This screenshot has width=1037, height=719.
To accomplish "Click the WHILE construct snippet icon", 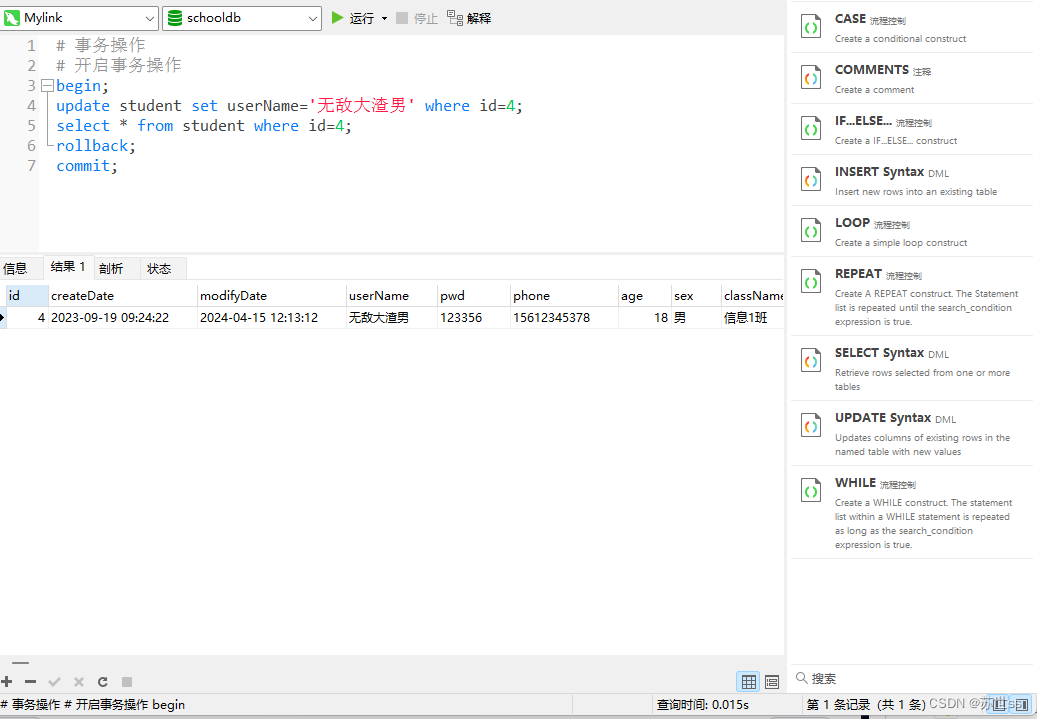I will 810,490.
